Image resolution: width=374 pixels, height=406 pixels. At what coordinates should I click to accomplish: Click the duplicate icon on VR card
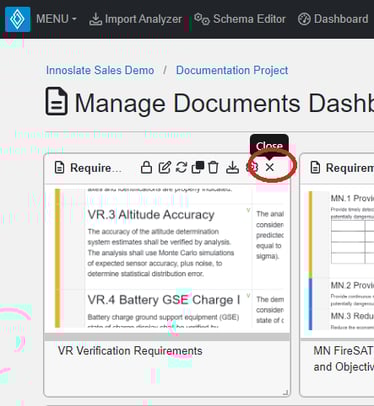click(198, 167)
